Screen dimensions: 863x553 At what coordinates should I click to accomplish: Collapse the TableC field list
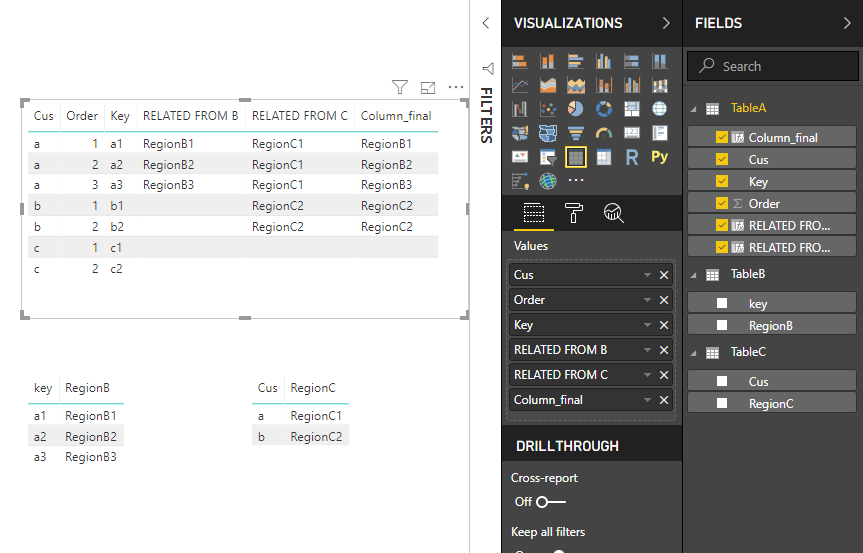tap(693, 353)
